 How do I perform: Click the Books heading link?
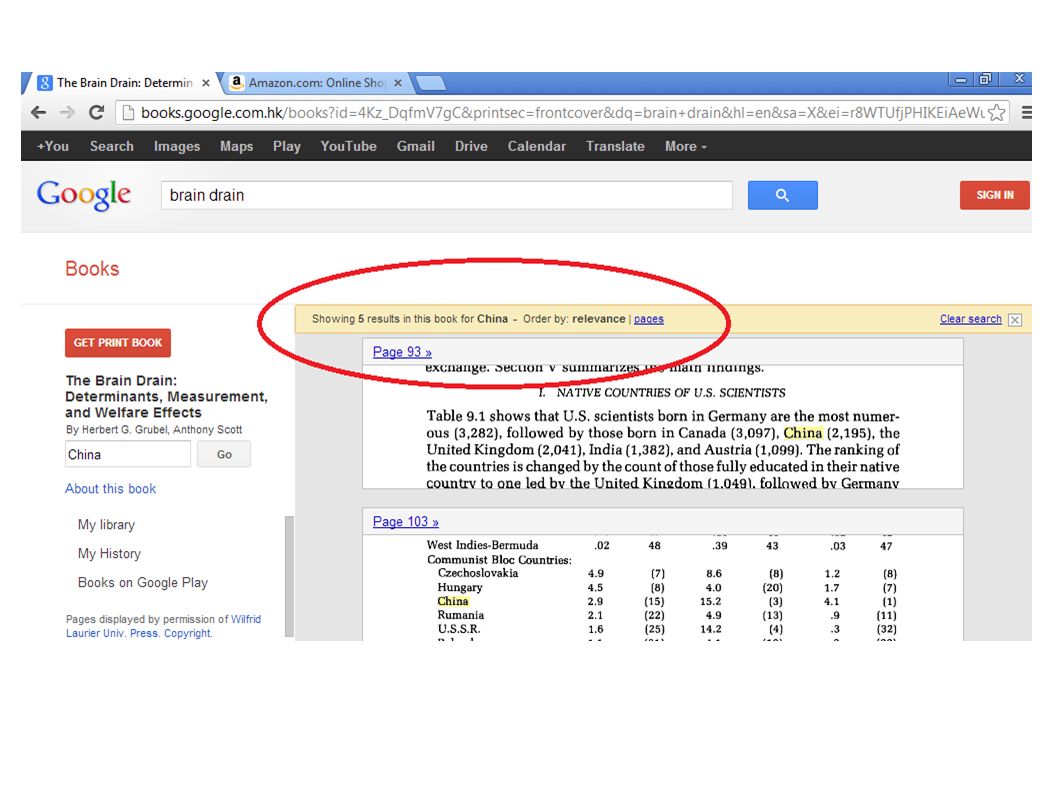92,269
